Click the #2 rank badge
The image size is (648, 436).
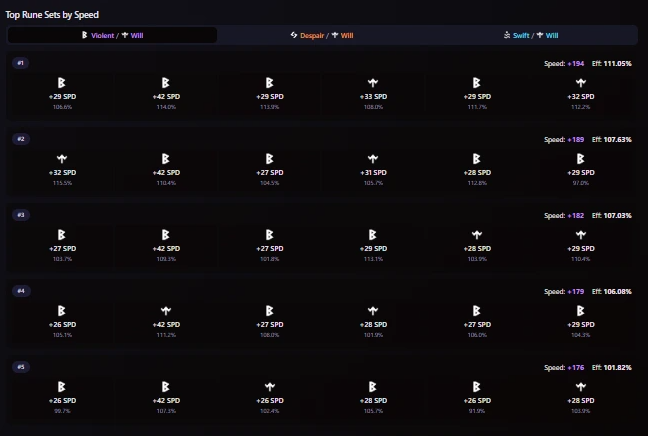click(21, 139)
